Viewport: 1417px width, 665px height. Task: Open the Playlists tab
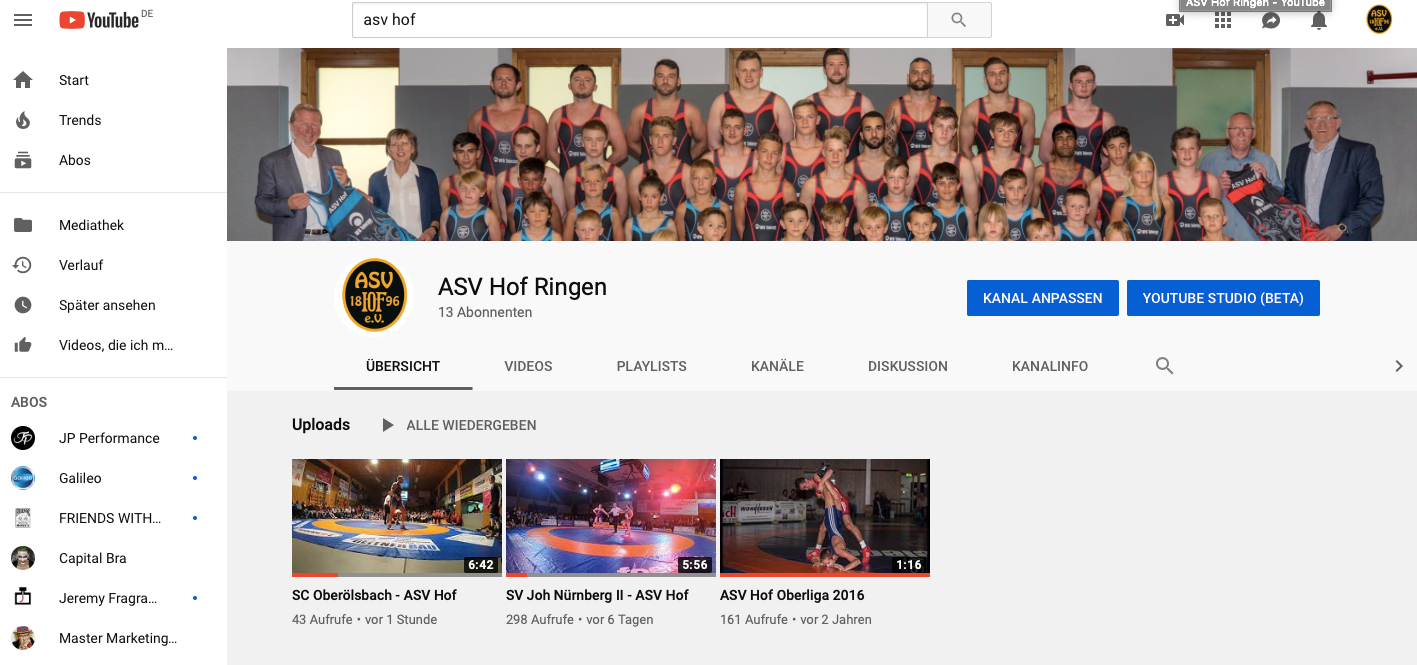[x=652, y=366]
